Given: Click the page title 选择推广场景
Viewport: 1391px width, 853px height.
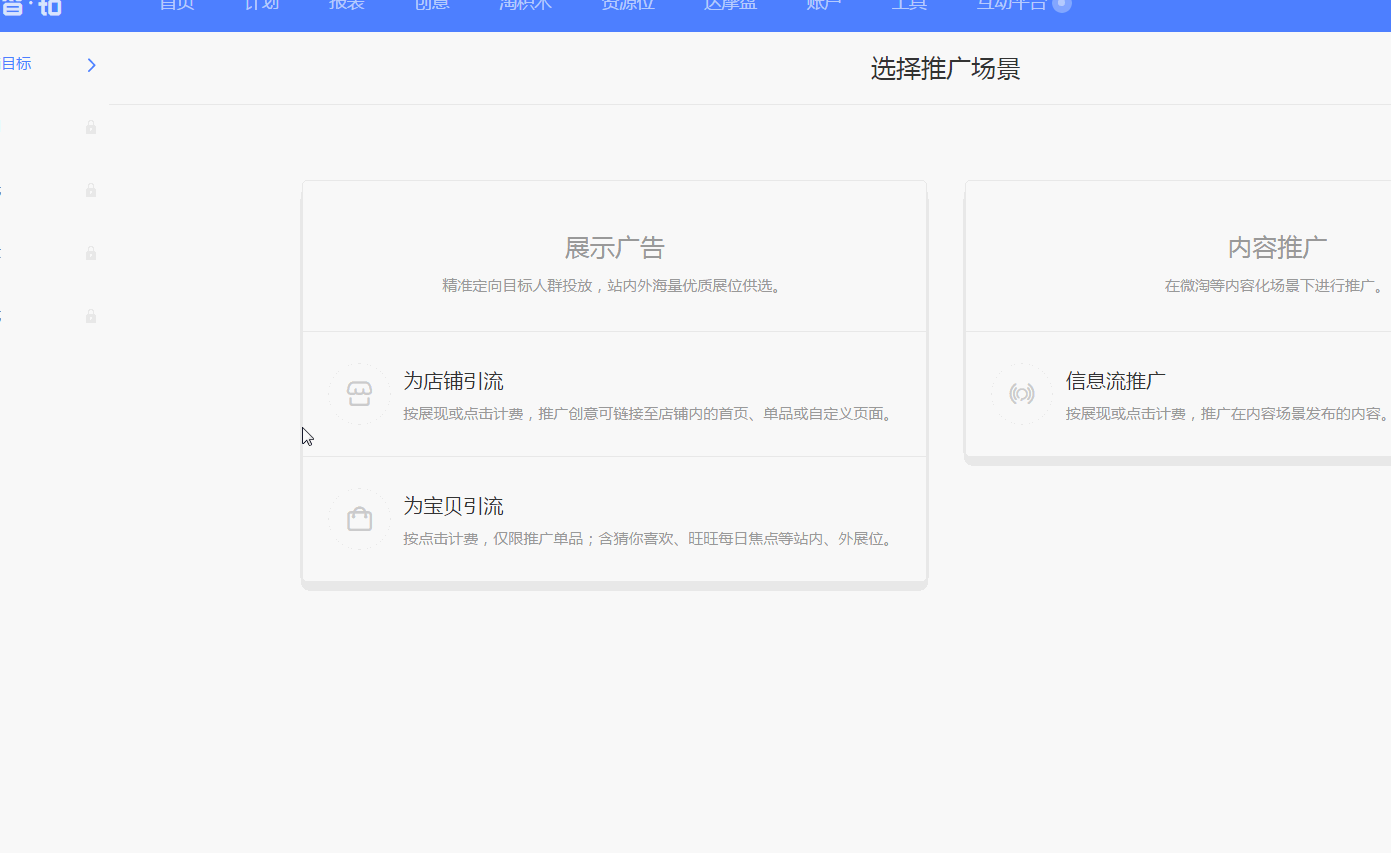Looking at the screenshot, I should tap(946, 69).
